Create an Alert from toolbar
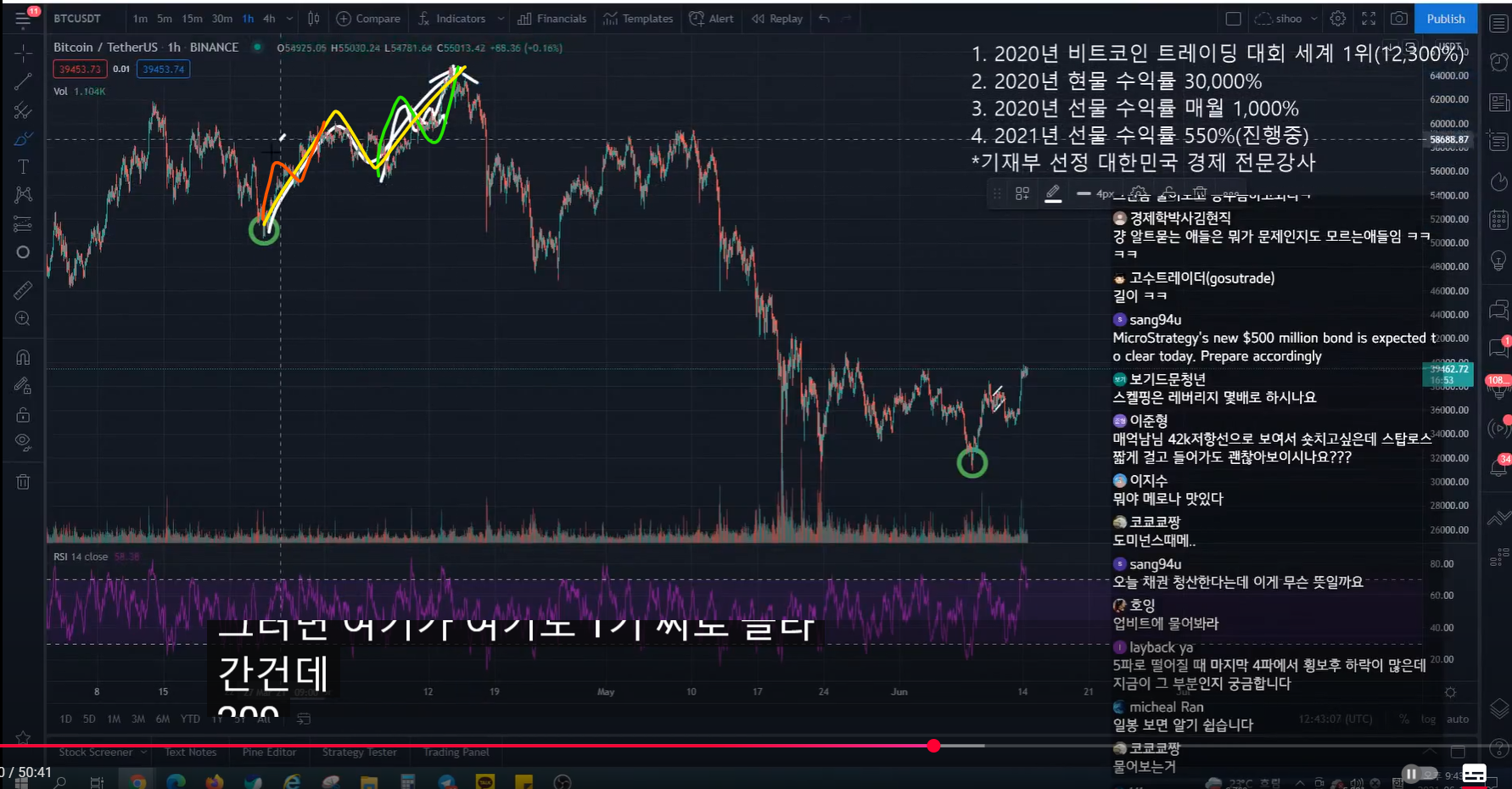The height and width of the screenshot is (789, 1512). pyautogui.click(x=711, y=19)
